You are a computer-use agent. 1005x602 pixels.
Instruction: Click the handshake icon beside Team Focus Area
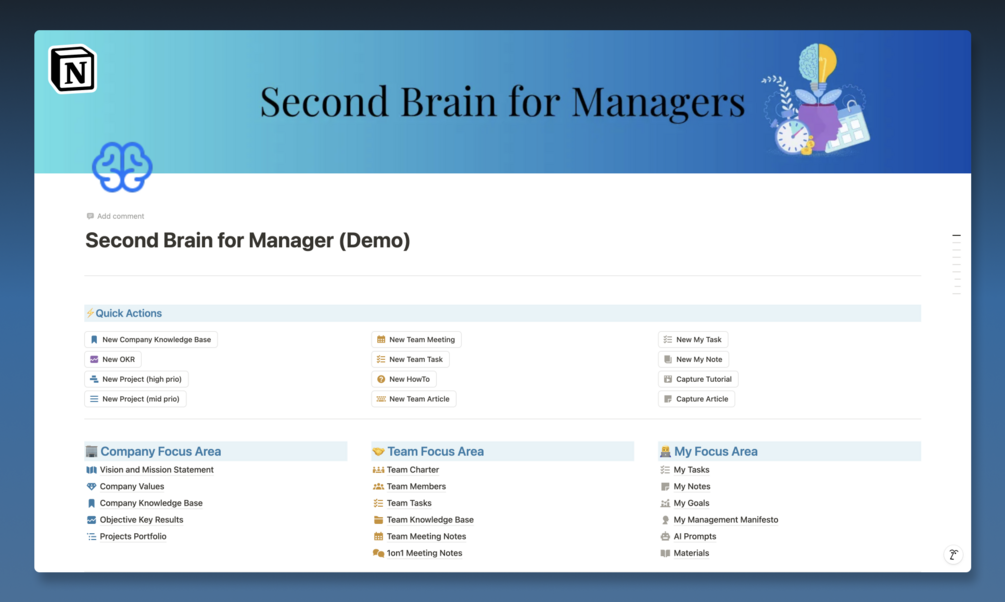point(378,451)
